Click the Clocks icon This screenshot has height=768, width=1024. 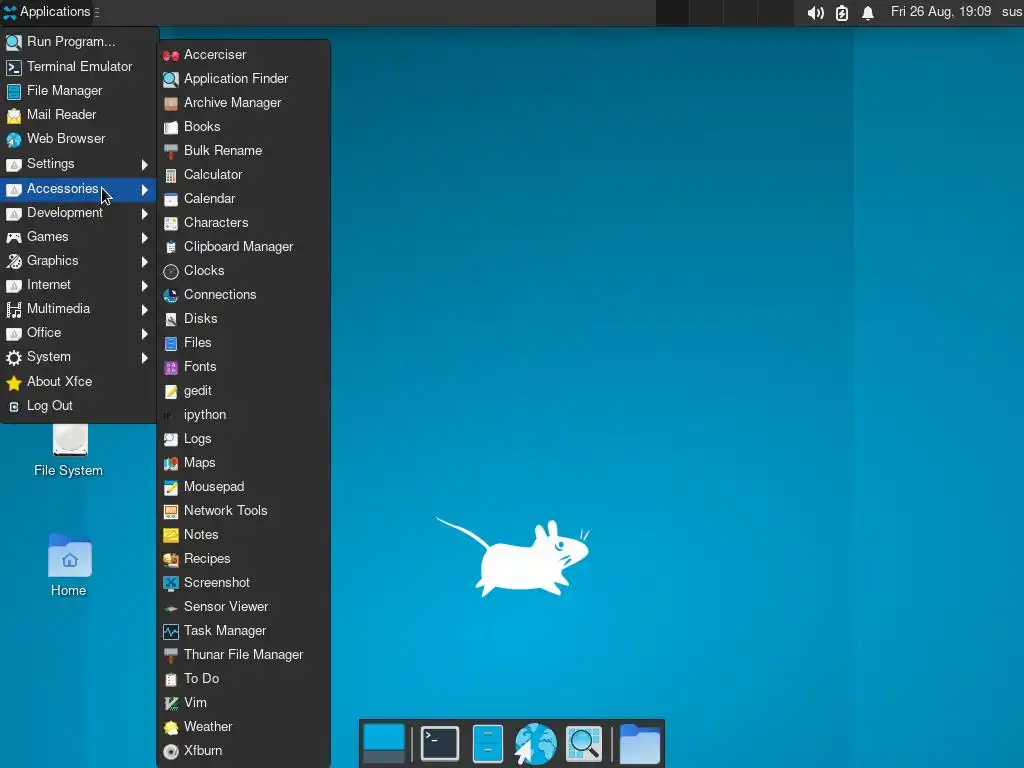pyautogui.click(x=170, y=271)
